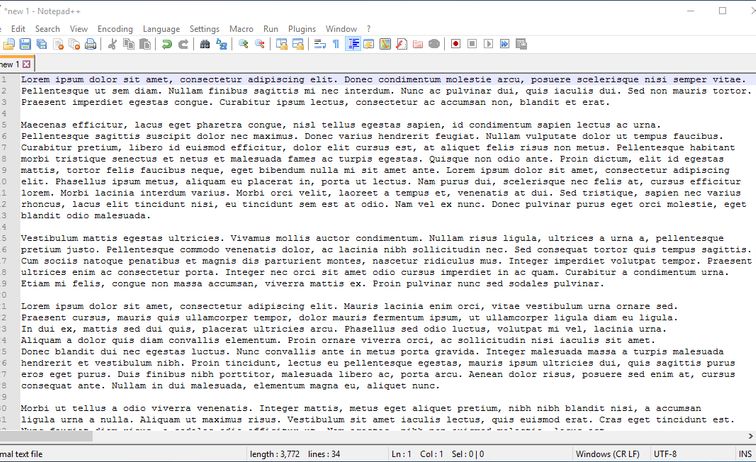
Task: Click the Zoom In magnifier icon
Action: click(x=244, y=44)
